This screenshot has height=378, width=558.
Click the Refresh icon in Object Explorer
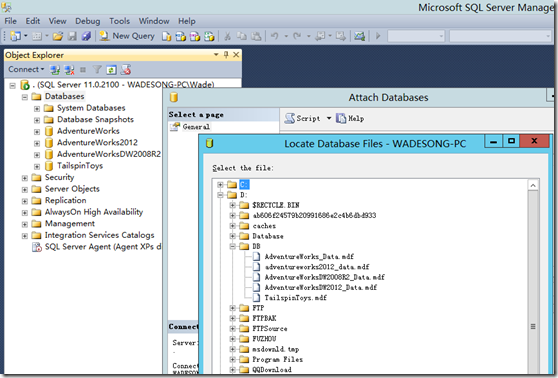click(x=111, y=70)
